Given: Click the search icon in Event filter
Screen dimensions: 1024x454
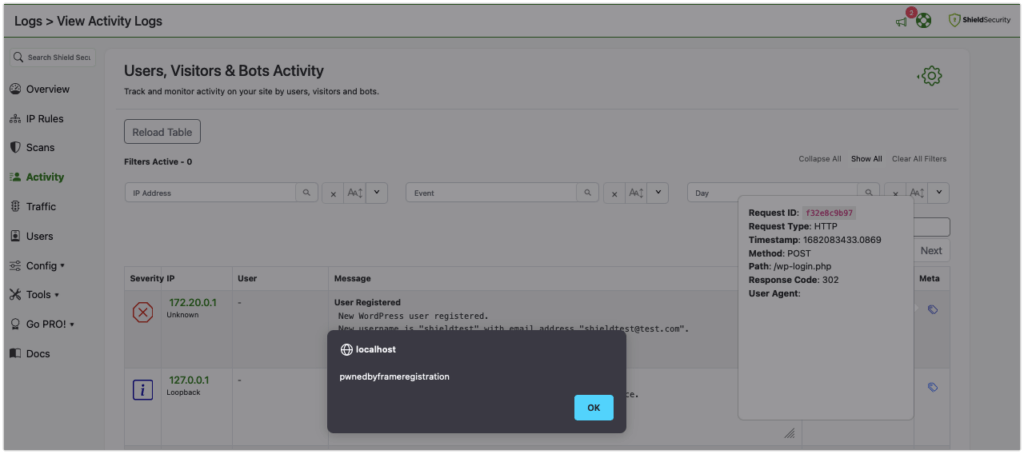Looking at the screenshot, I should point(590,193).
